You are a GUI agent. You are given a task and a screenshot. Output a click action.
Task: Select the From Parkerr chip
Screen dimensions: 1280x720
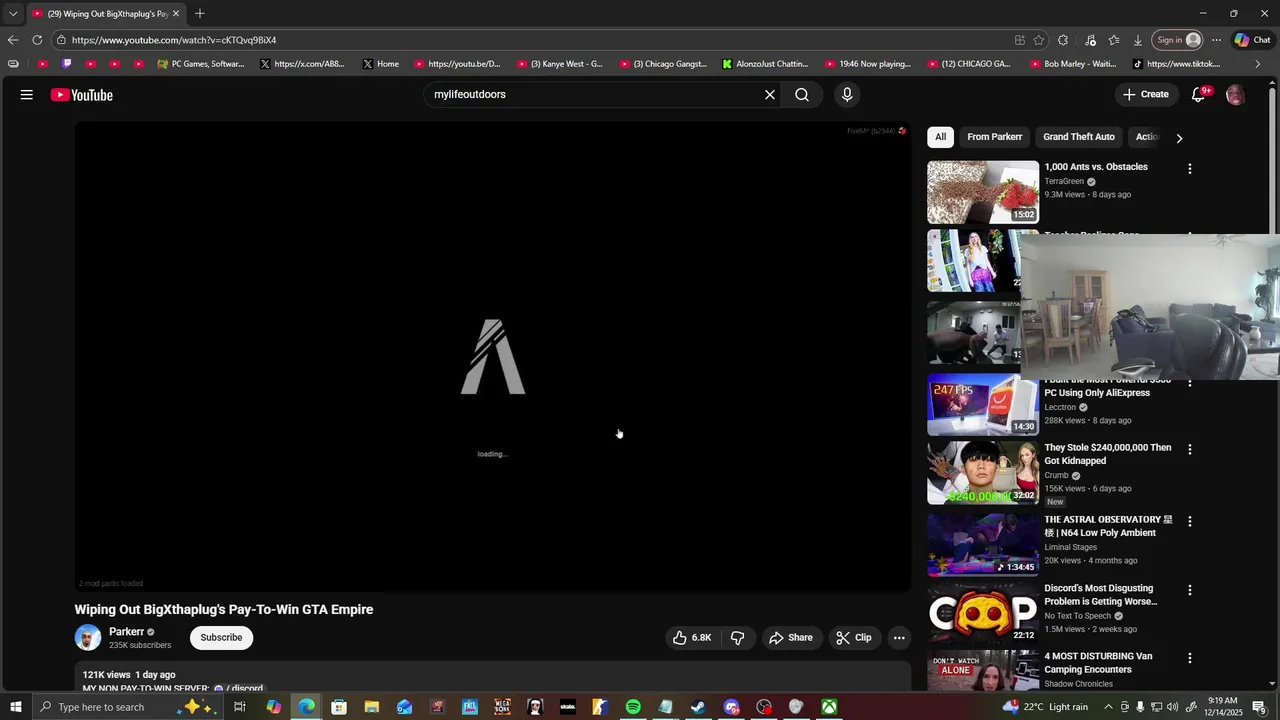994,137
